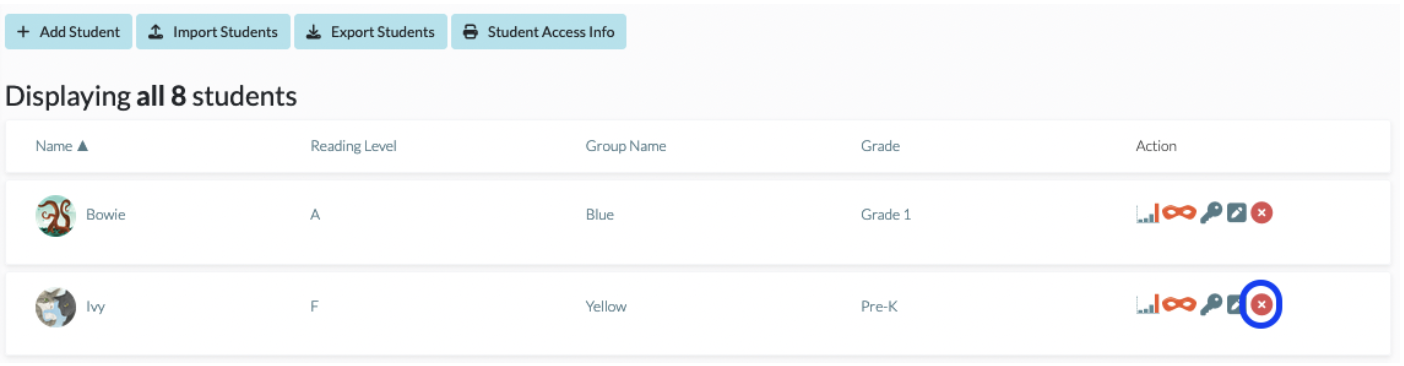
Task: Open Bowie's key password icon
Action: coord(1211,213)
